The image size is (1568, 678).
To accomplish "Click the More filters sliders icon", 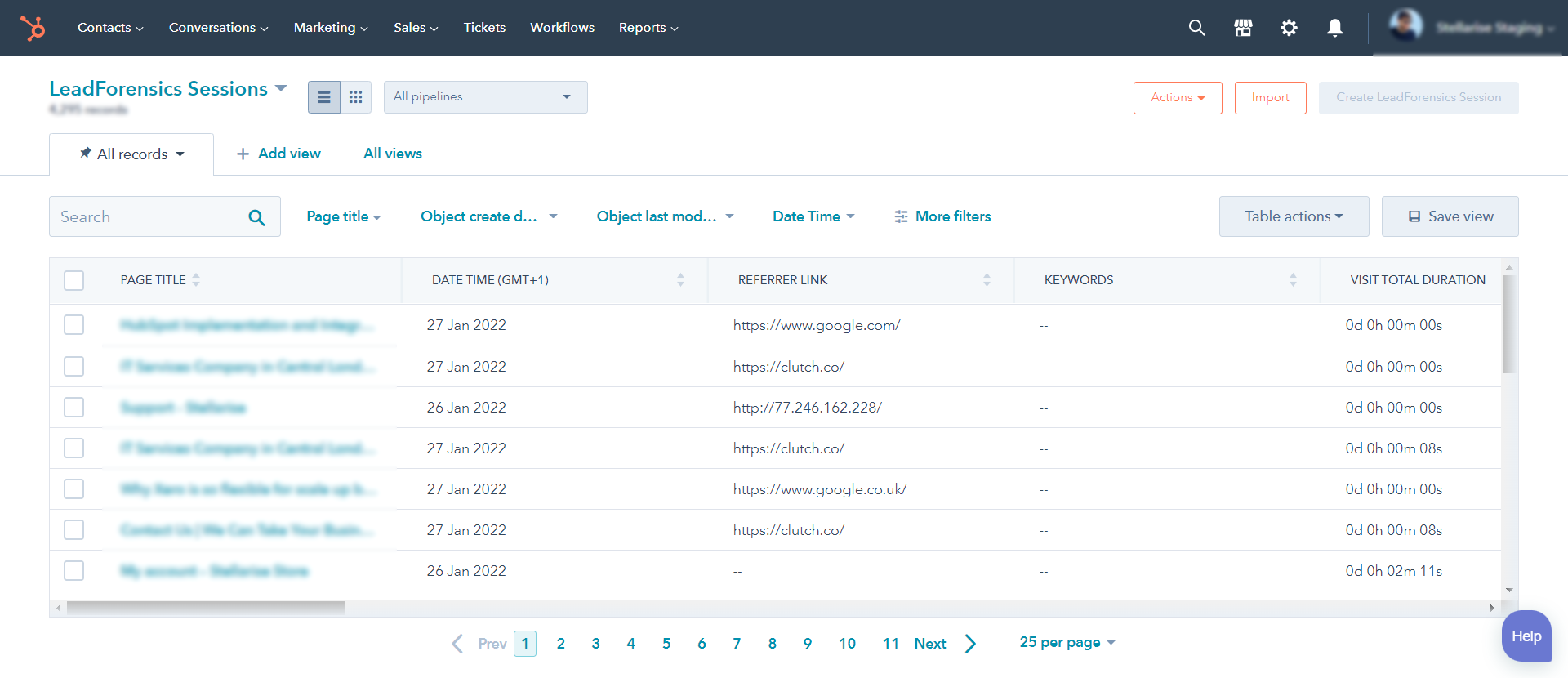I will 901,216.
